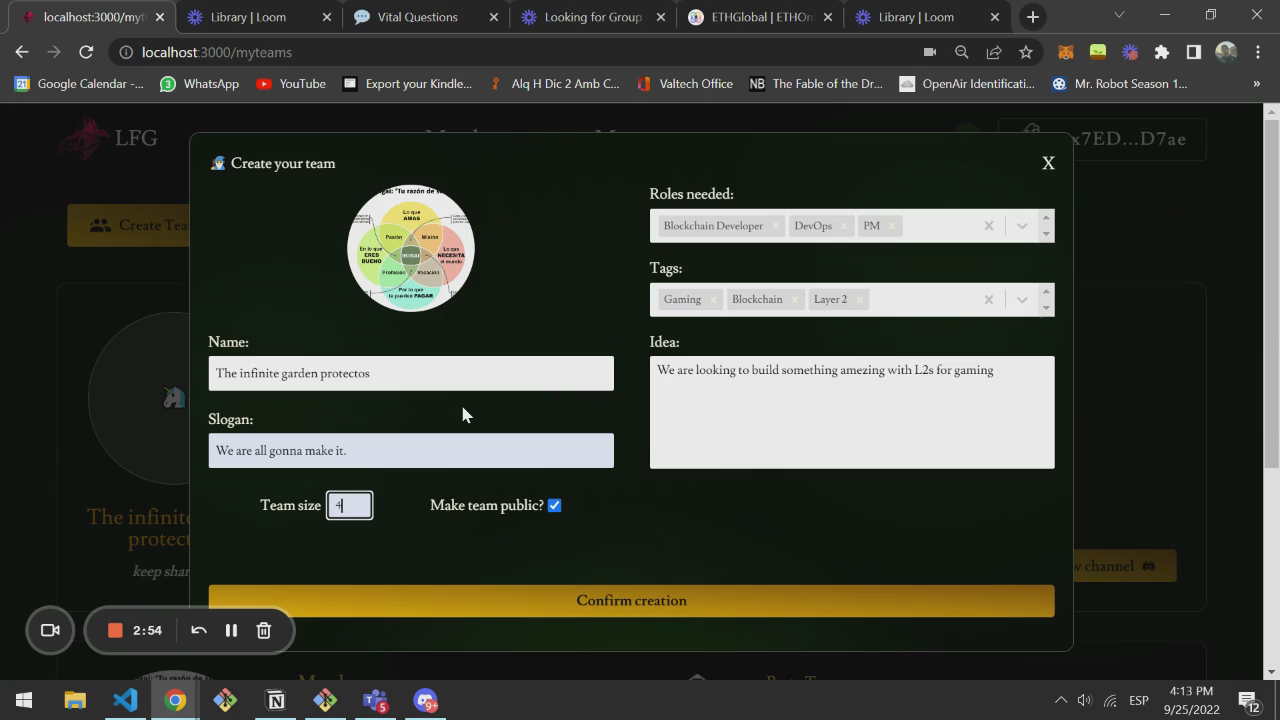Clear all selected roles

click(988, 226)
